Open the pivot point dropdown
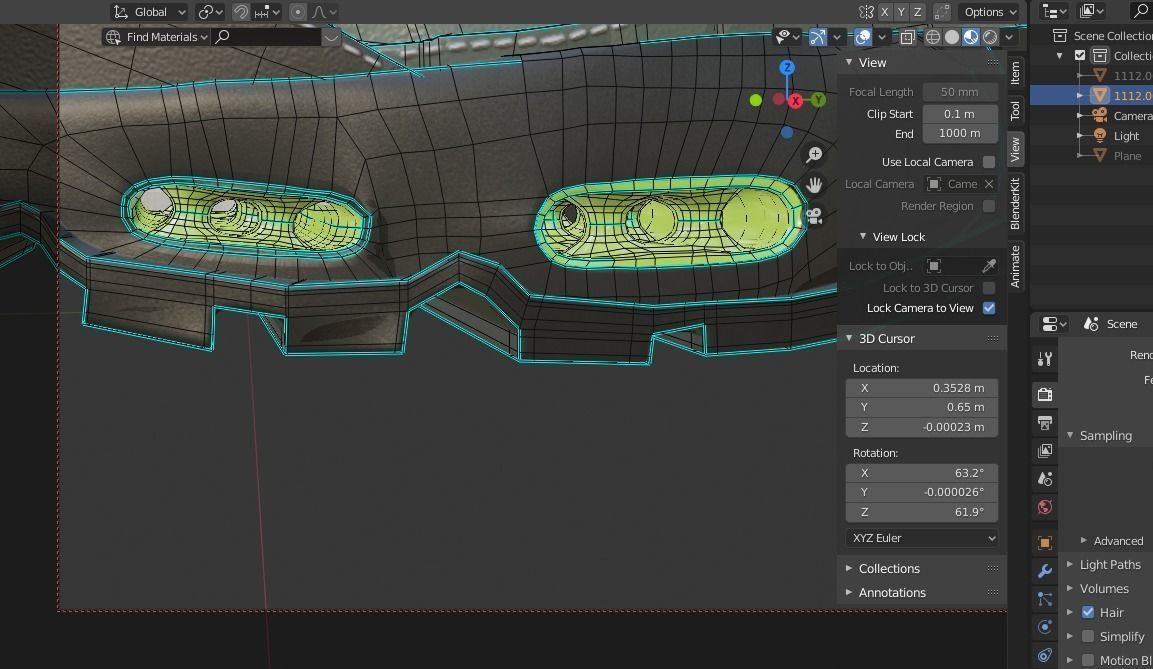 (x=210, y=12)
